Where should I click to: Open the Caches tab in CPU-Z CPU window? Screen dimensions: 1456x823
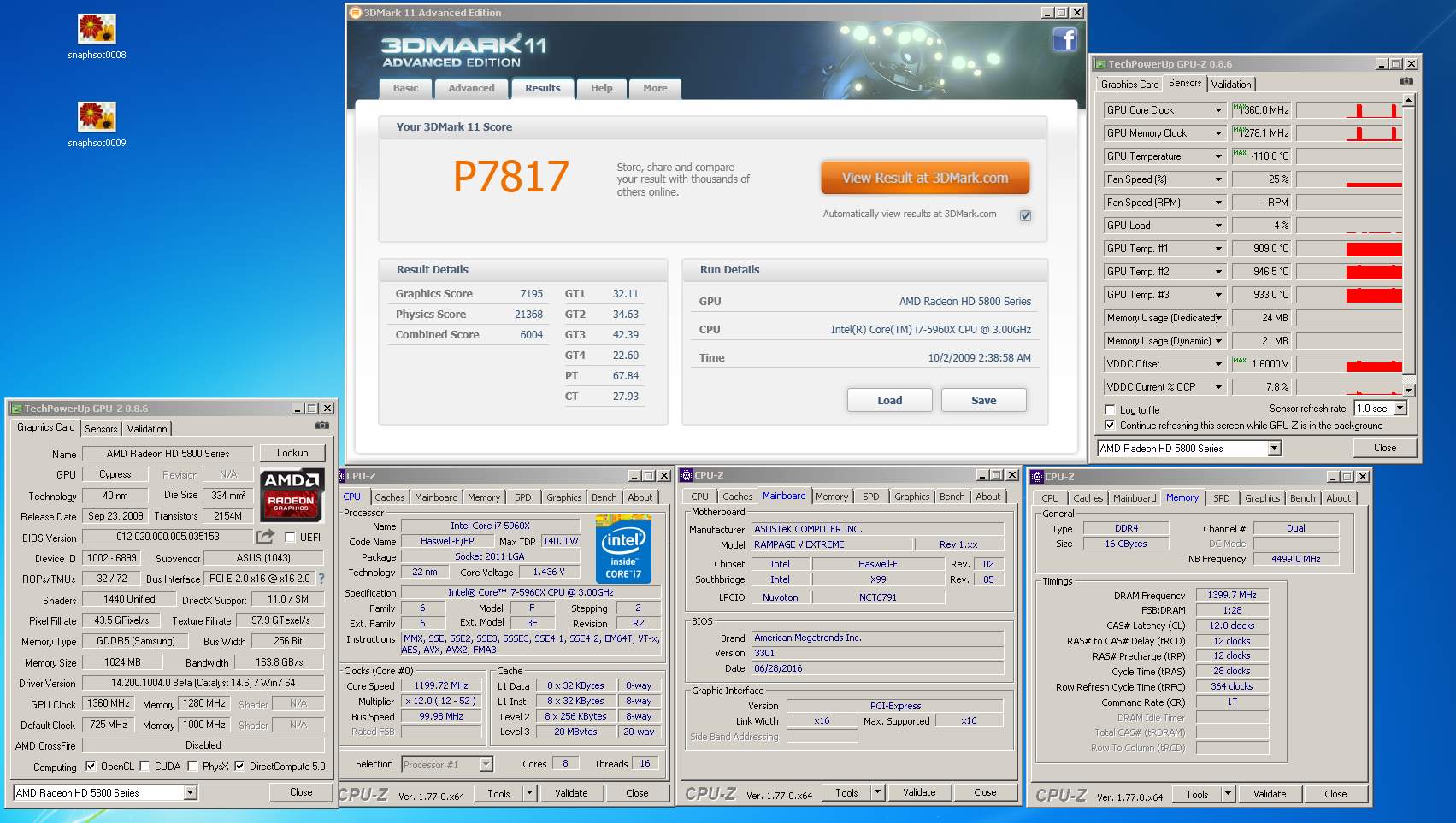(x=390, y=497)
